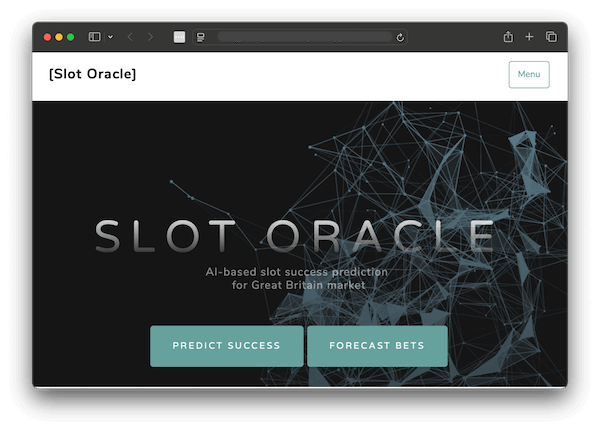Click the Safari address bar
Image resolution: width=600 pixels, height=431 pixels.
[300, 37]
